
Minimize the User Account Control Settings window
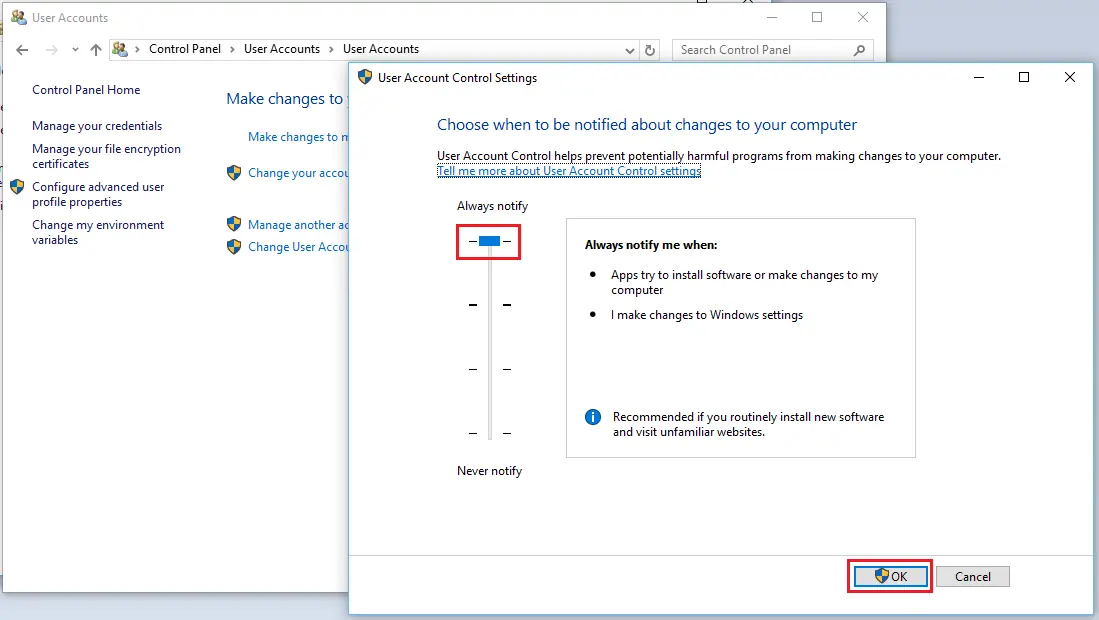tap(979, 77)
